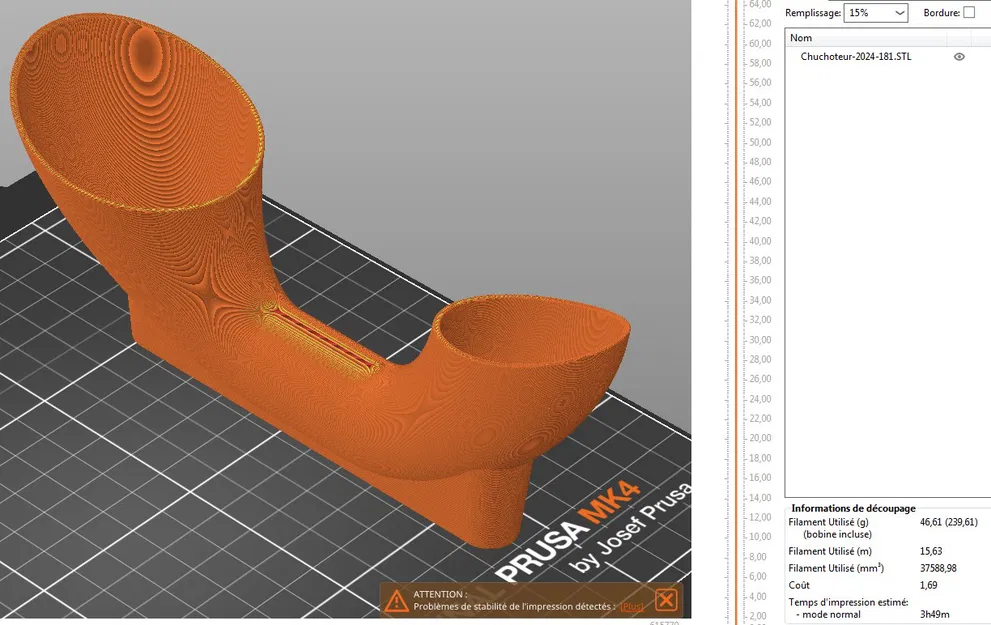Enable the Bordure checkbox
Image resolution: width=991 pixels, height=625 pixels.
point(969,13)
